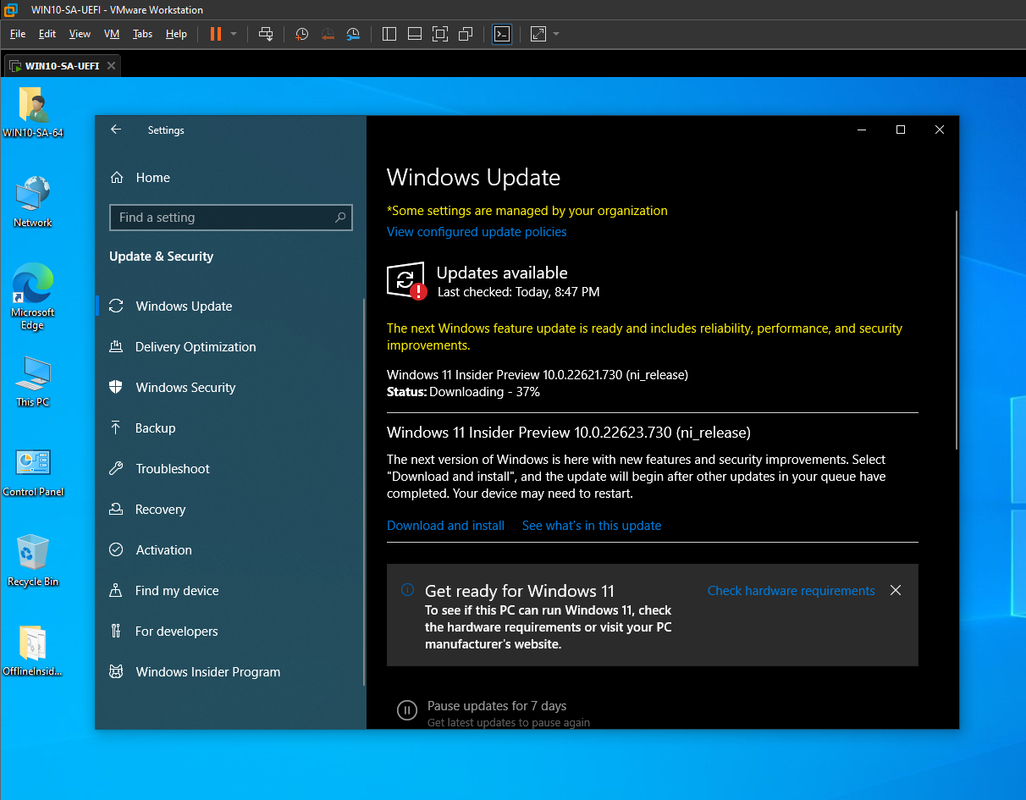
Task: Click View configured update policies link
Action: (x=476, y=232)
